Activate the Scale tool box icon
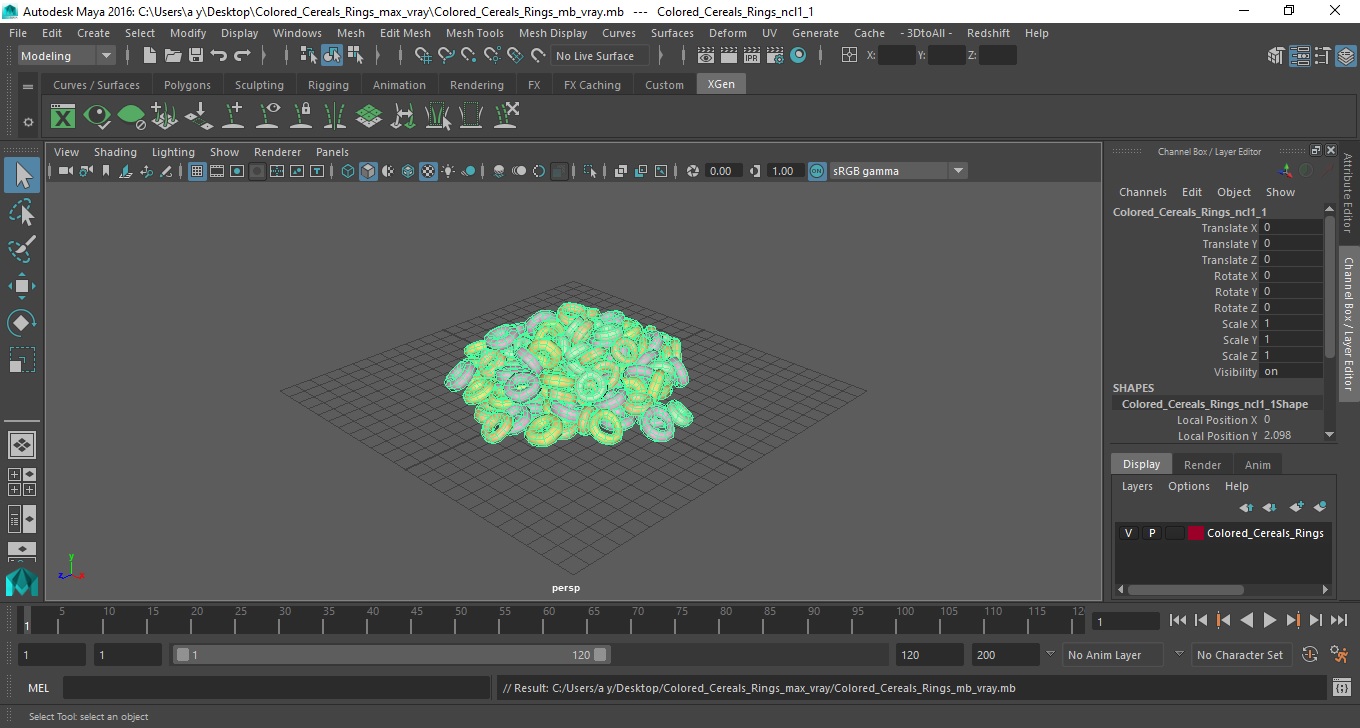This screenshot has width=1360, height=728. tap(22, 360)
